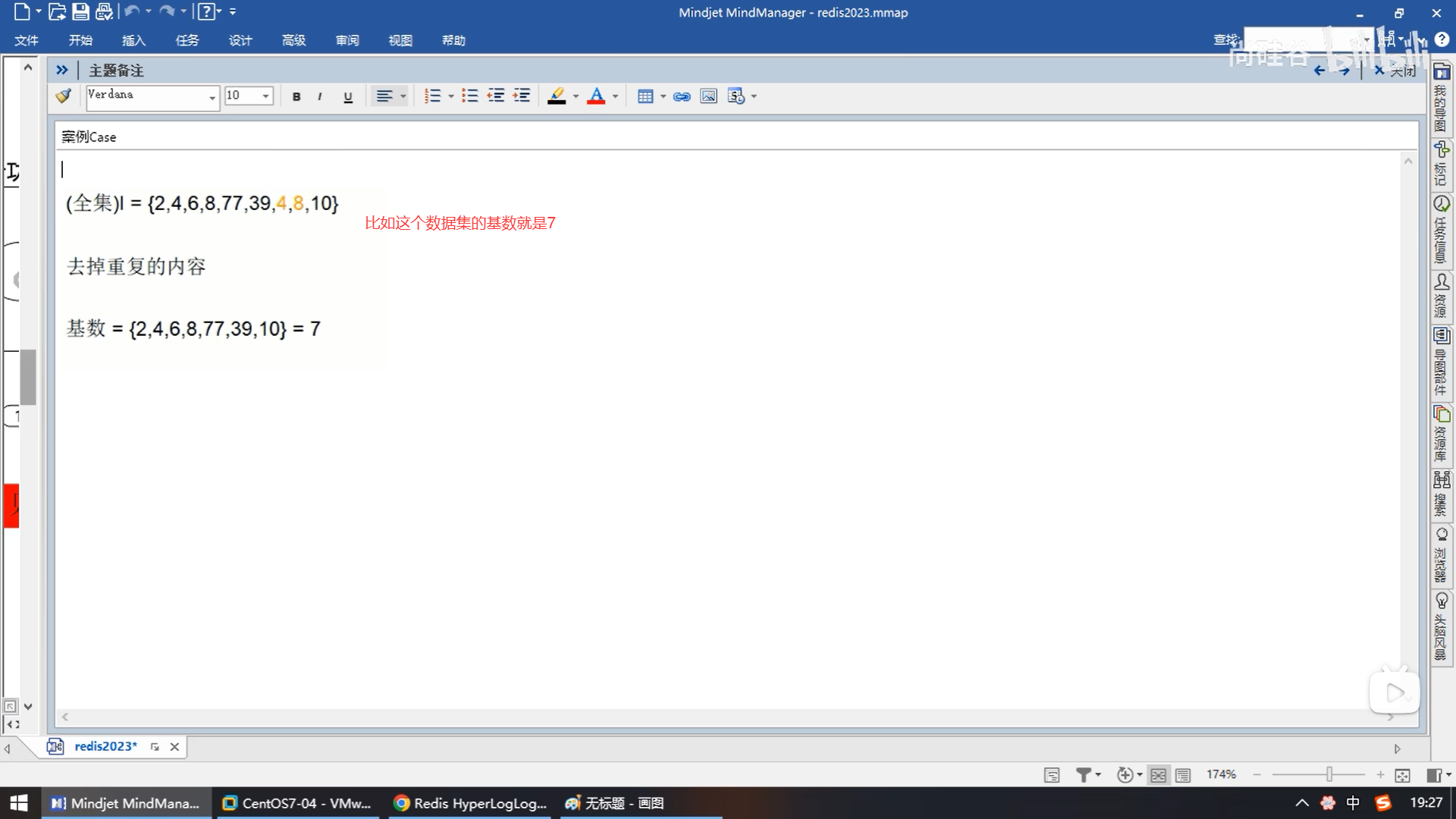Increase the paragraph indent
Viewport: 1456px width, 819px height.
pyautogui.click(x=522, y=96)
